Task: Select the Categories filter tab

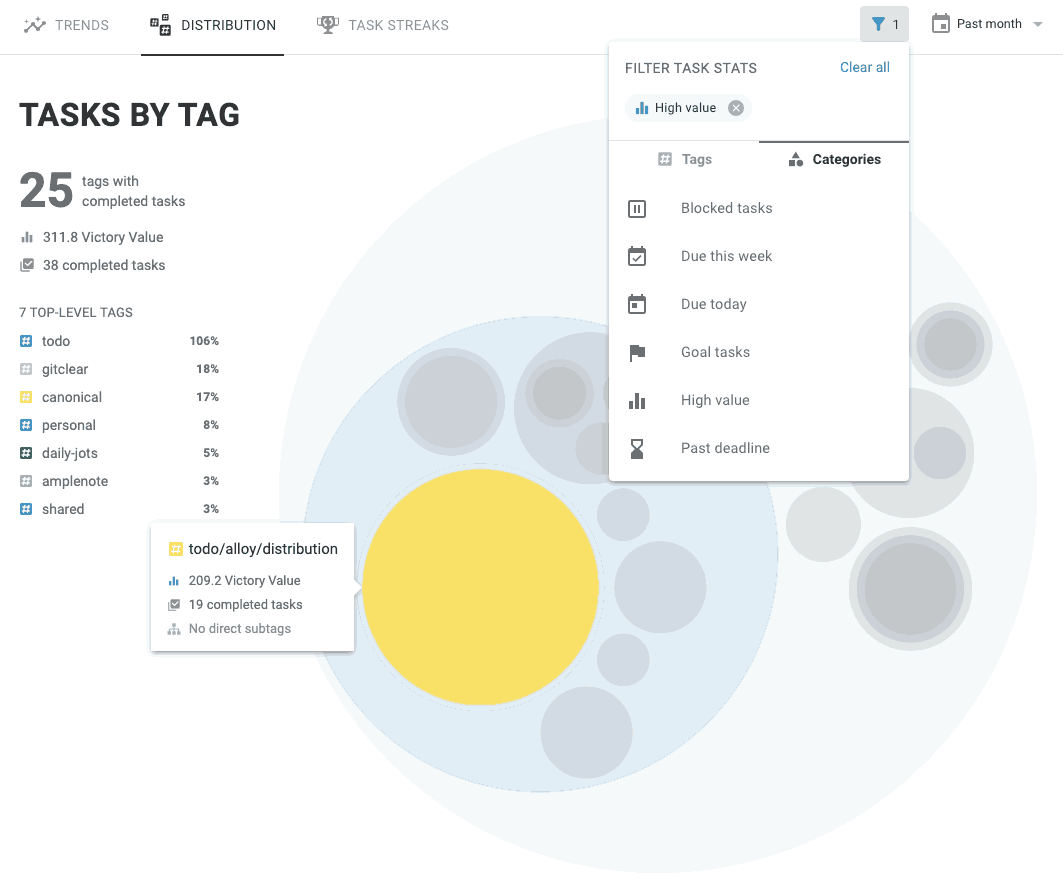Action: coord(834,159)
